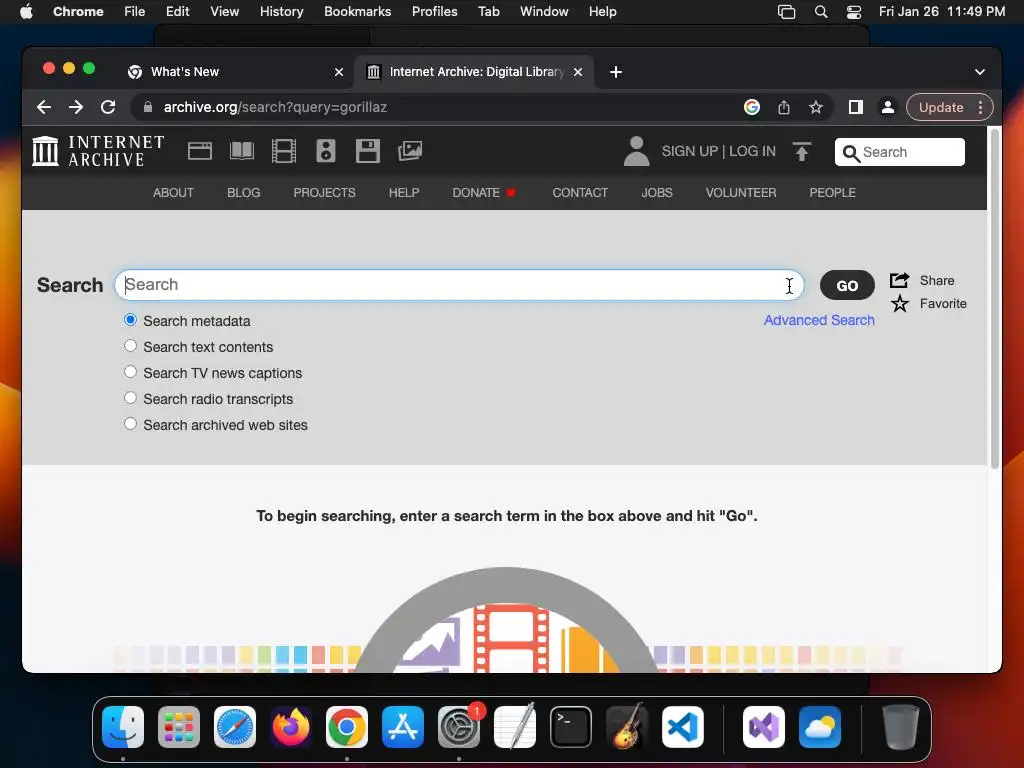Click the Share arrow icon

899,280
